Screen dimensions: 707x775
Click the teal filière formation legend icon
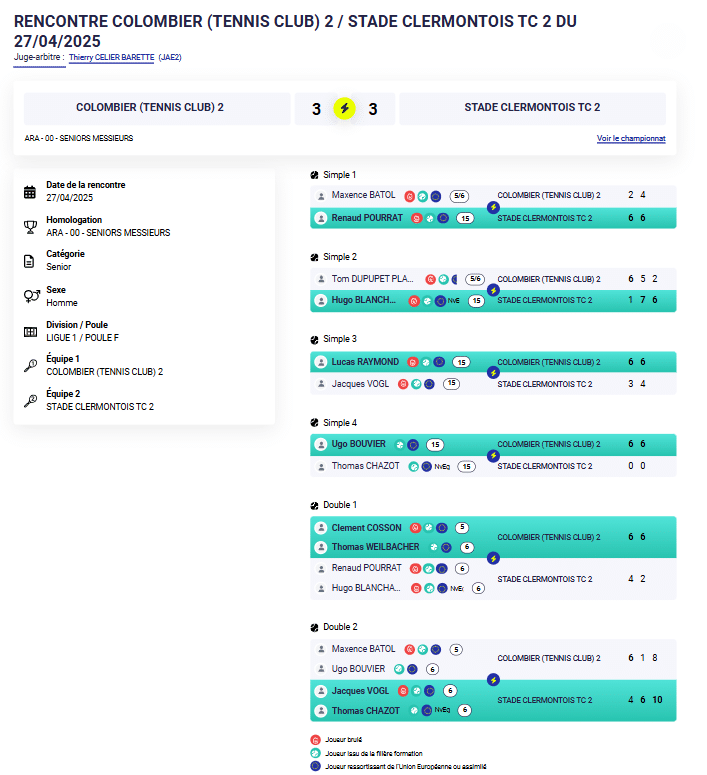315,753
